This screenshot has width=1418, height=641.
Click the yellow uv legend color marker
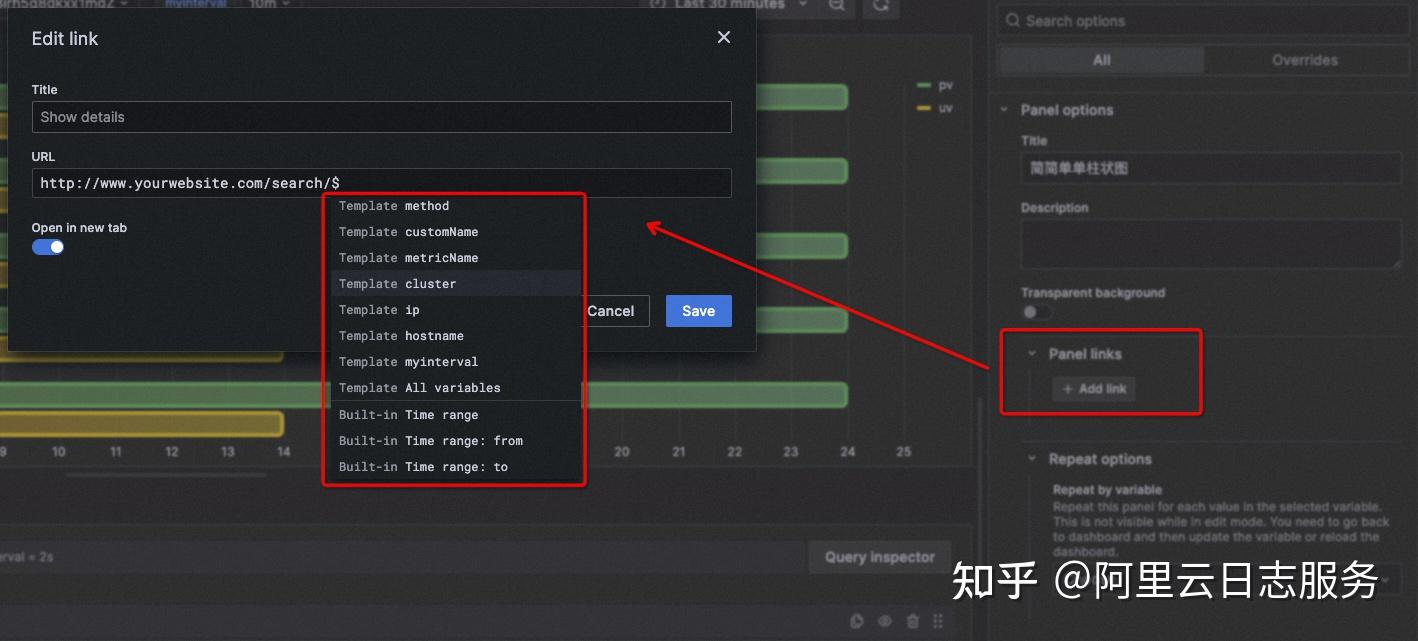[x=924, y=107]
